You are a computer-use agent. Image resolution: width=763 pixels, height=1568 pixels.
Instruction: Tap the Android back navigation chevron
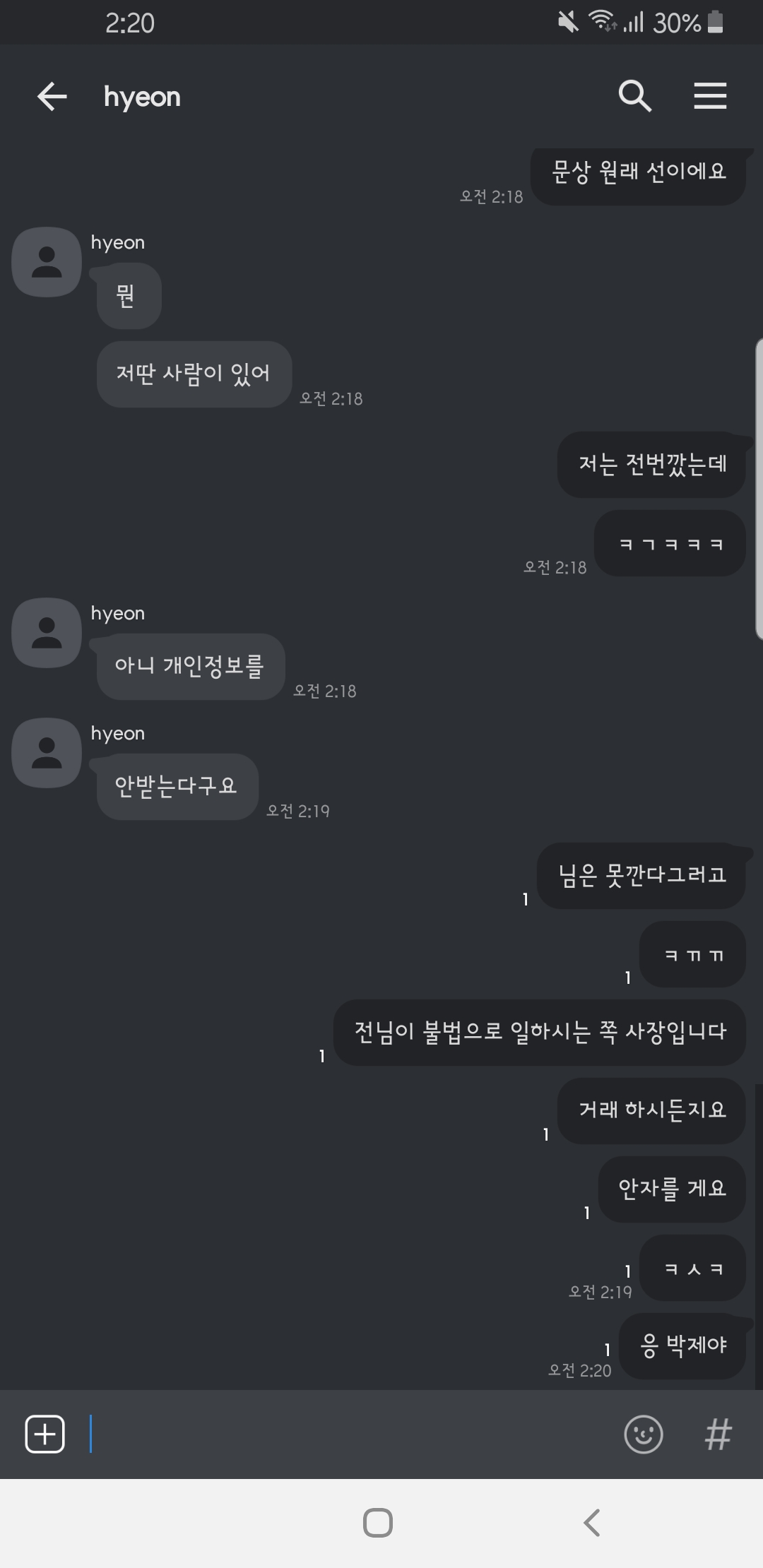click(592, 1523)
